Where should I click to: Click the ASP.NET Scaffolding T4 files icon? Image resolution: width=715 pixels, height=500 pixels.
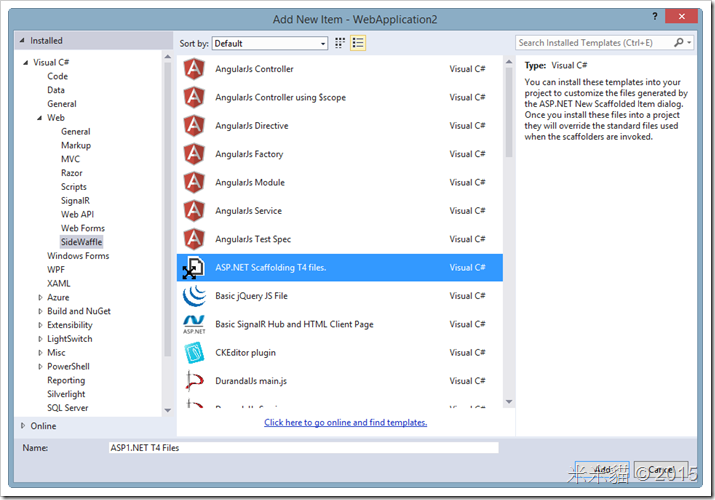click(194, 268)
